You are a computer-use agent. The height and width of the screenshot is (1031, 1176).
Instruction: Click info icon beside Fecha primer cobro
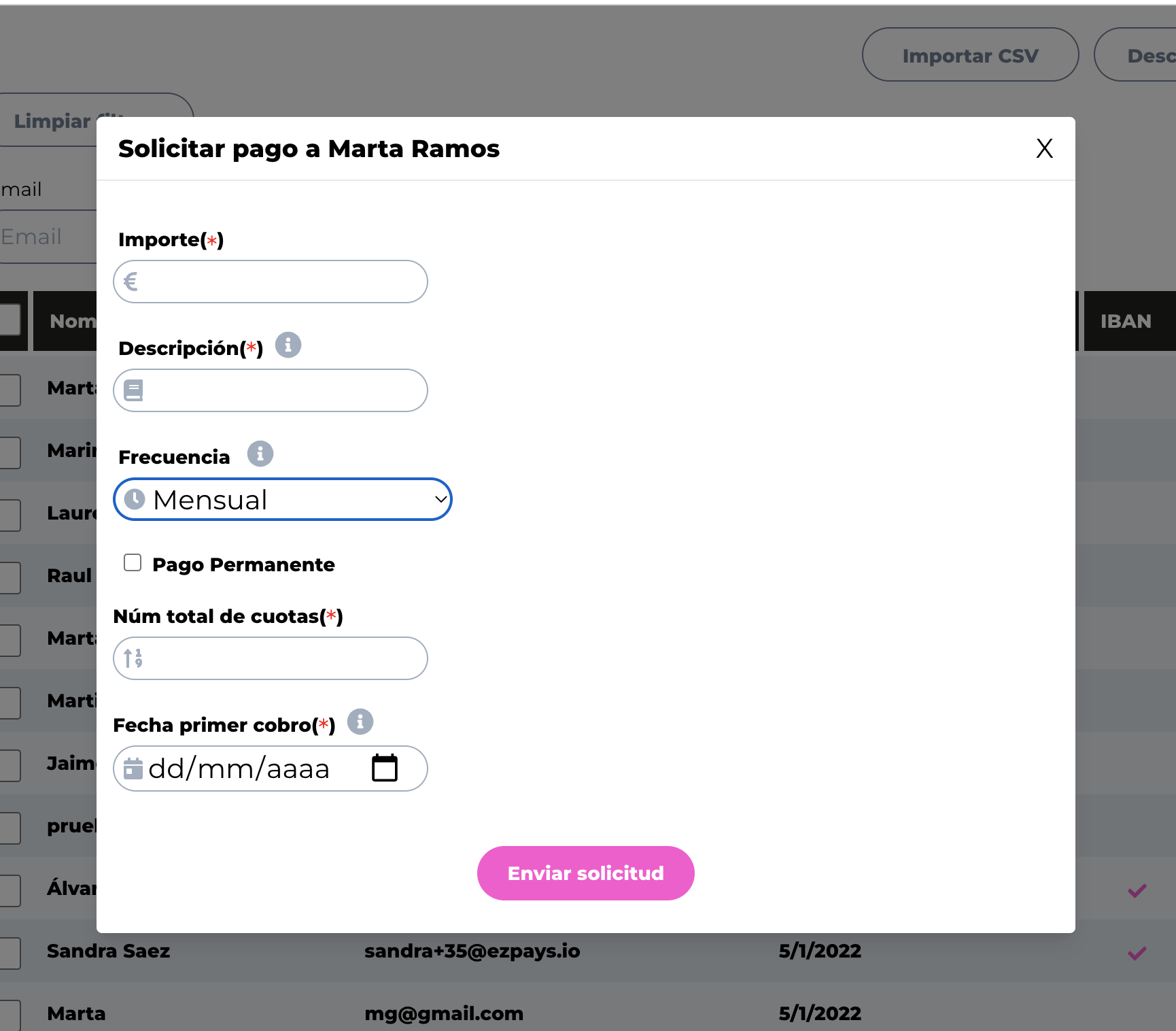[x=360, y=722]
